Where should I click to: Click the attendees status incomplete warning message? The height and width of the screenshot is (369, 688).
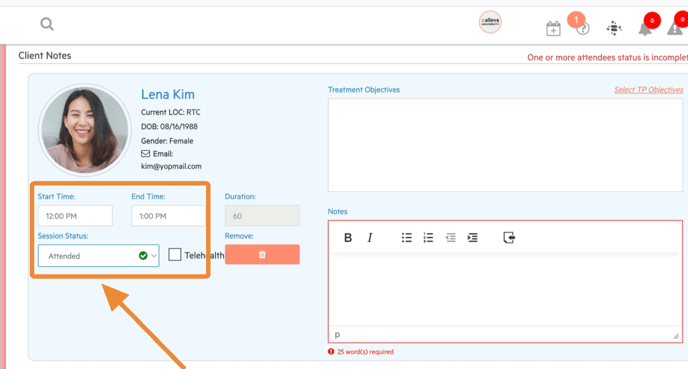607,57
